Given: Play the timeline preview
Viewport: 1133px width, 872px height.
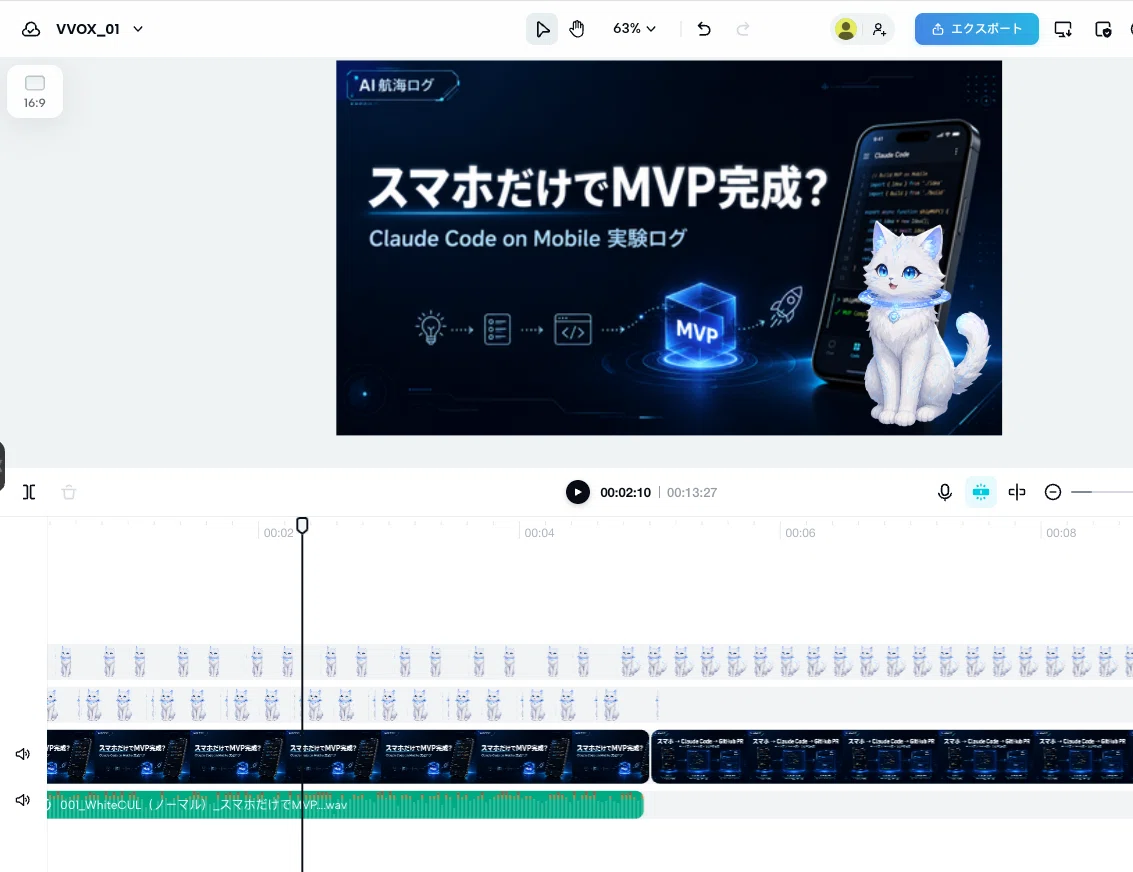Looking at the screenshot, I should [577, 492].
